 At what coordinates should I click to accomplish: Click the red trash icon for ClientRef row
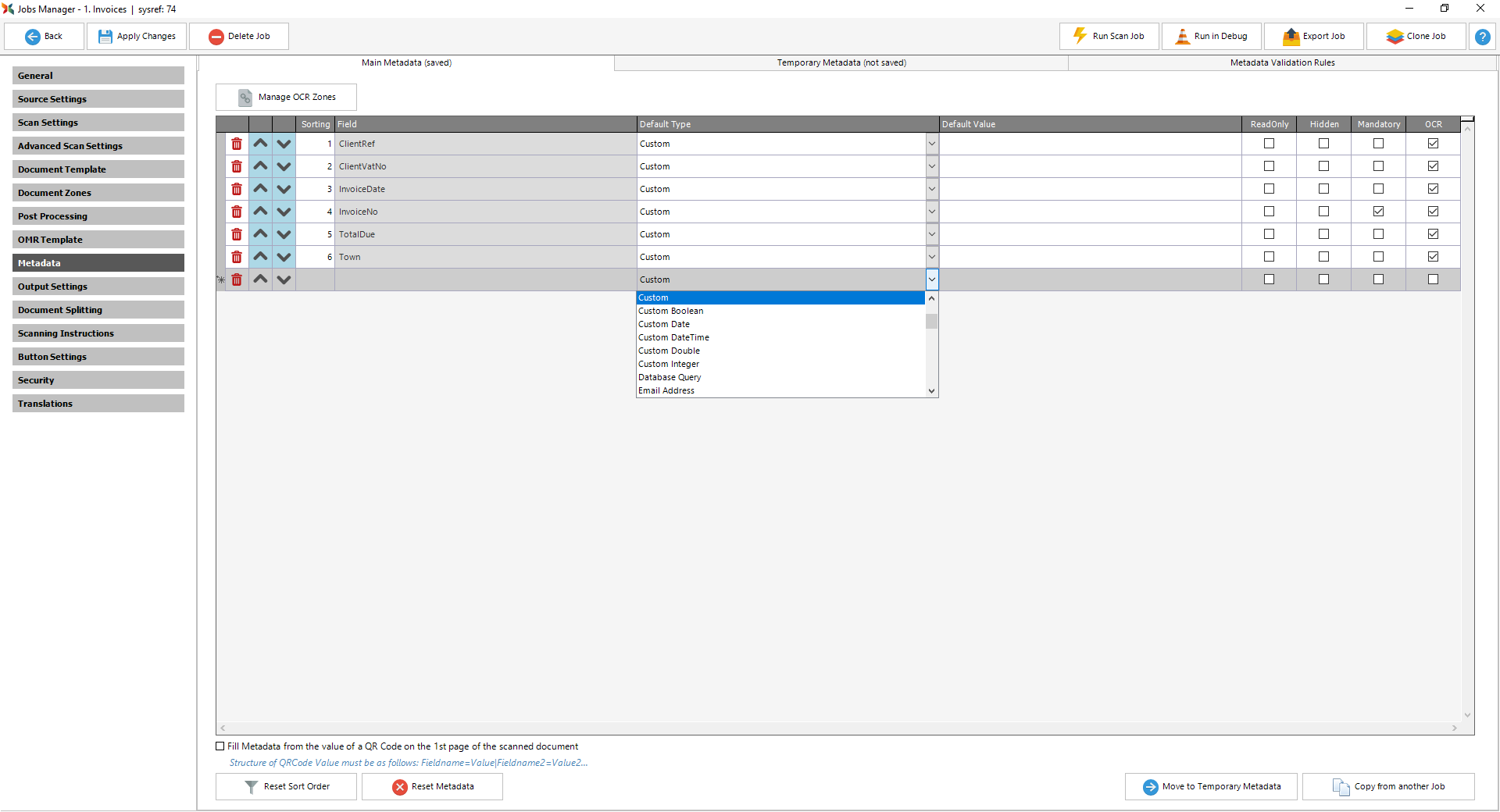[x=237, y=144]
